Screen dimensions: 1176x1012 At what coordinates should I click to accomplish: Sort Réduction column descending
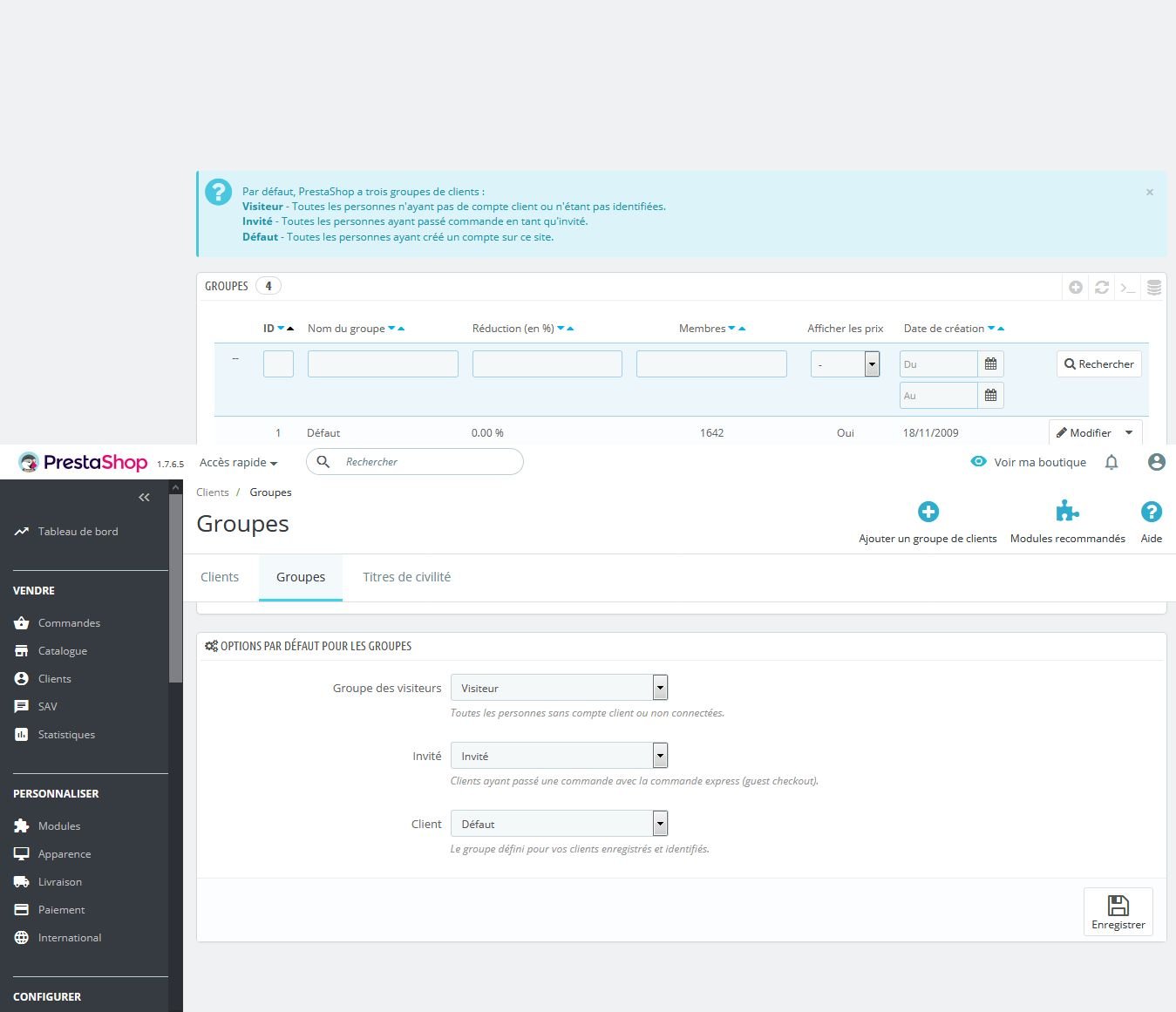click(x=561, y=329)
